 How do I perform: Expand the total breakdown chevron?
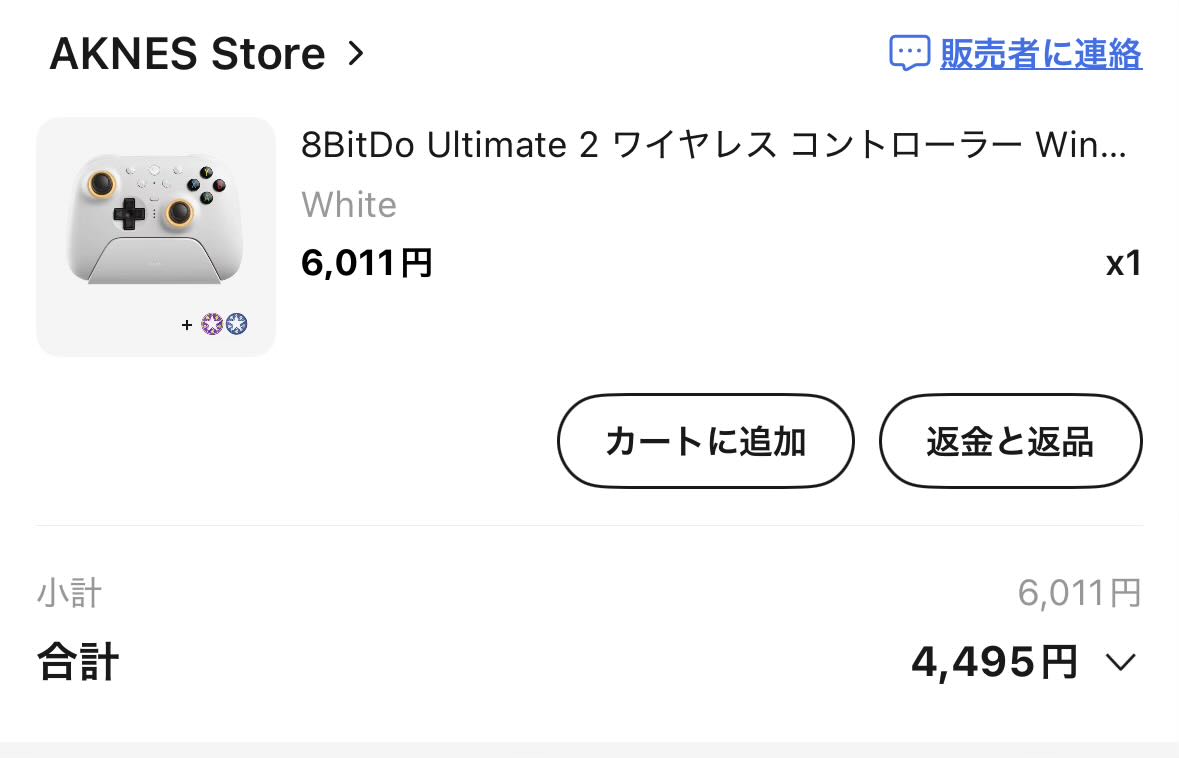[1121, 662]
